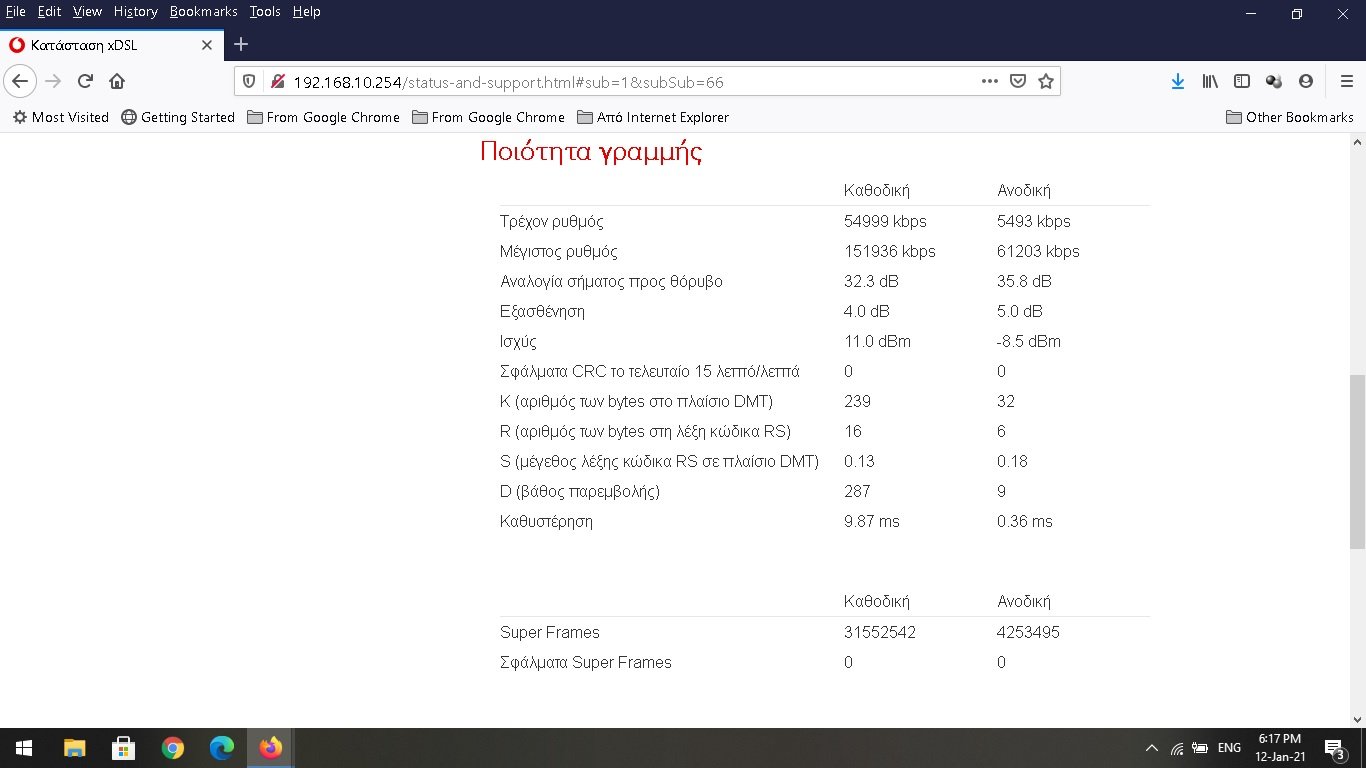Viewport: 1366px width, 768px height.
Task: Open the first From Google Chrome folder
Action: click(323, 117)
